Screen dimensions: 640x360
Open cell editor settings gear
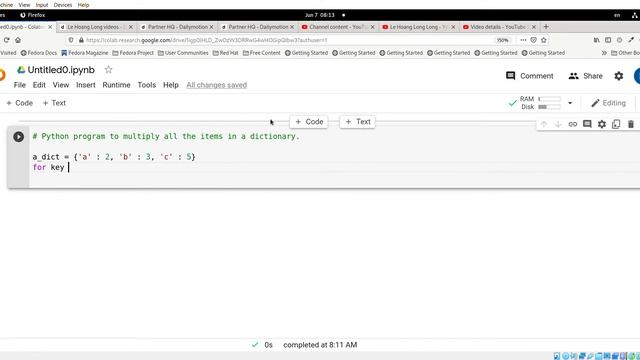[x=602, y=124]
